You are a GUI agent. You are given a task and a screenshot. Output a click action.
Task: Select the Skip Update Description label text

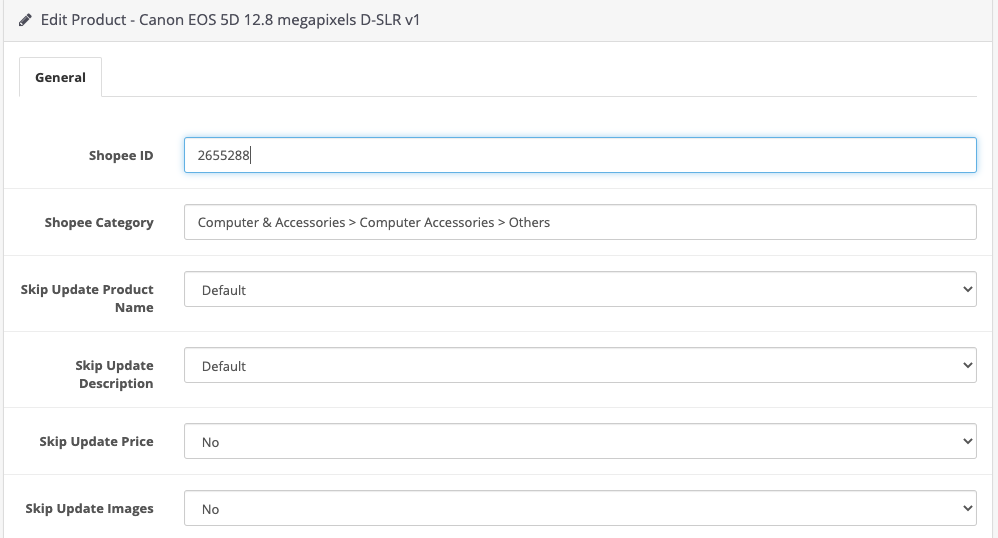tap(115, 374)
